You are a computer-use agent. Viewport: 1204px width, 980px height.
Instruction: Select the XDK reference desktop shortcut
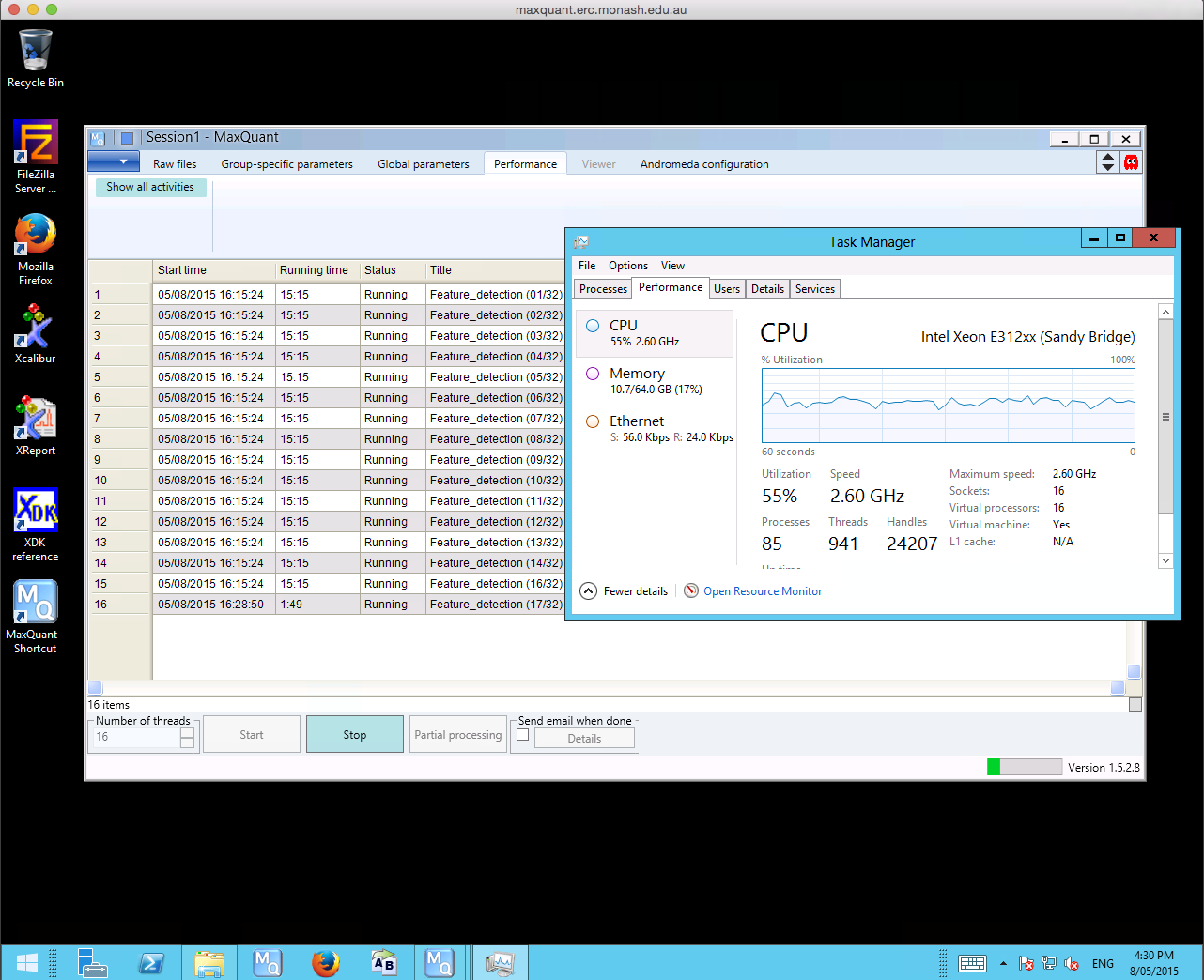click(36, 524)
